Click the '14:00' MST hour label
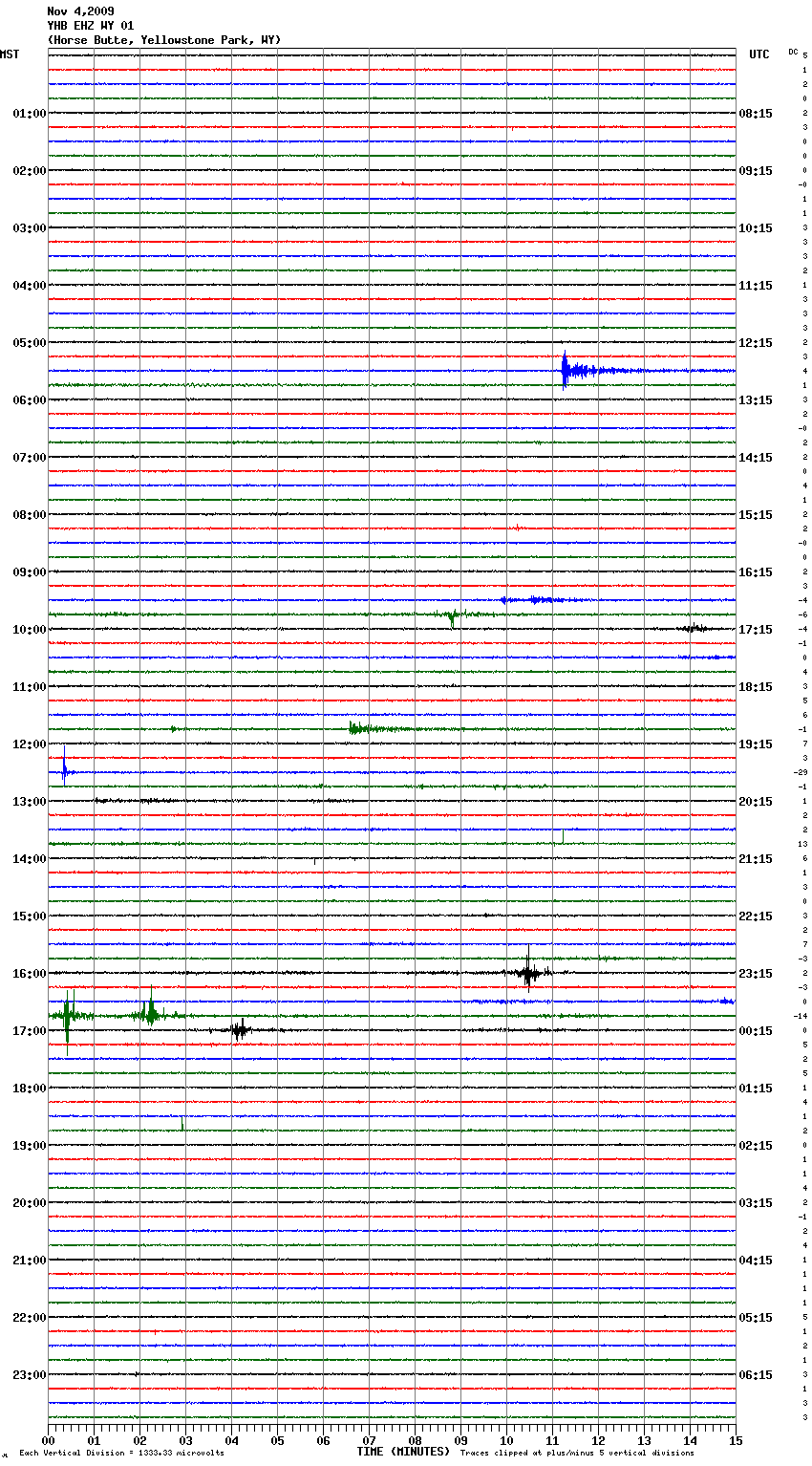 [29, 859]
